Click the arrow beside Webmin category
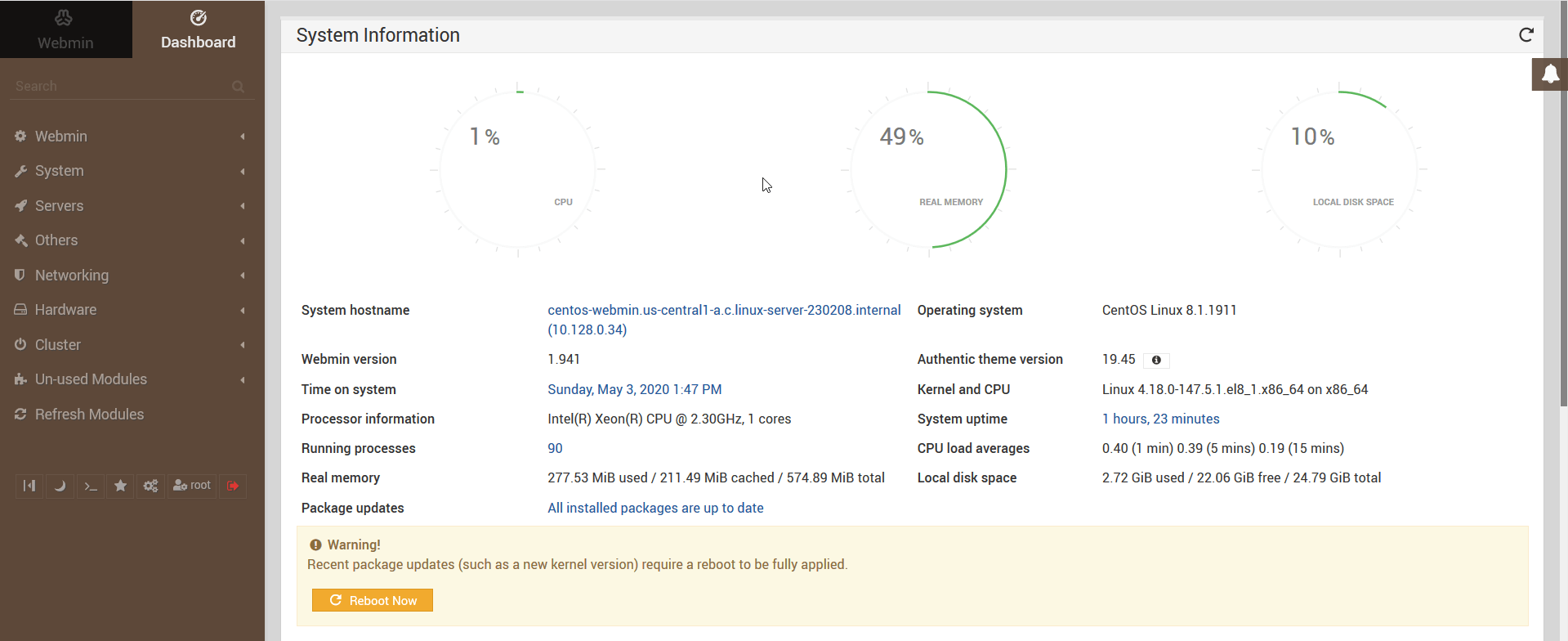Viewport: 1568px width, 641px height. click(x=243, y=137)
